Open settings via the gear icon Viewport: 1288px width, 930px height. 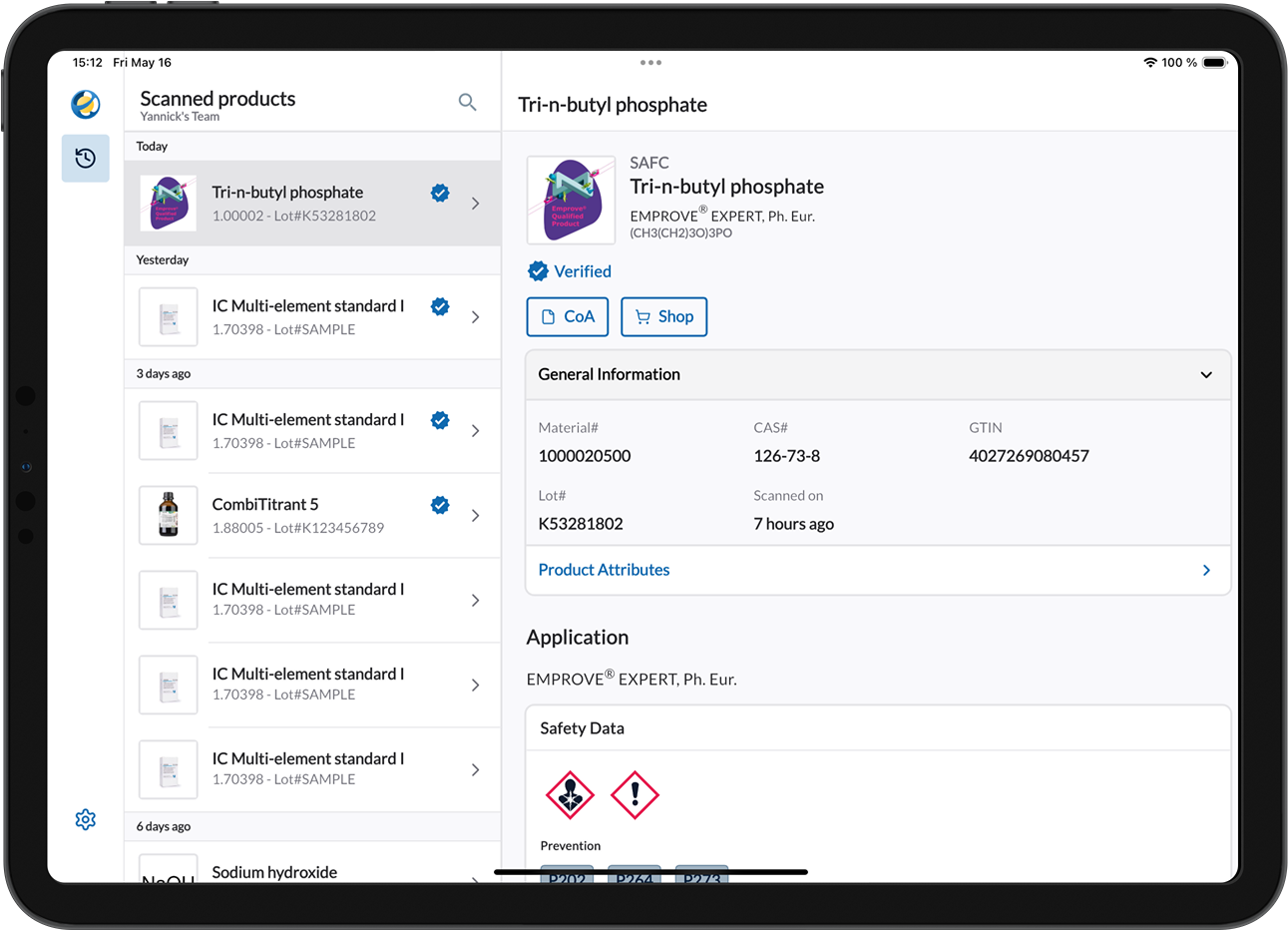(86, 819)
